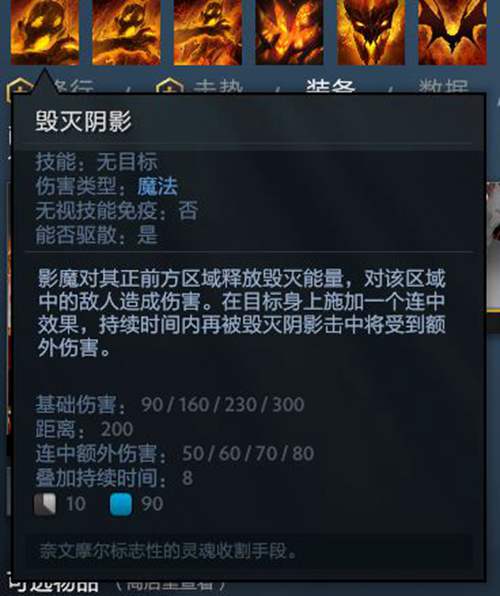Click the 连中额外伤害 50/60/70/80 line
This screenshot has width=500, height=596.
(175, 453)
